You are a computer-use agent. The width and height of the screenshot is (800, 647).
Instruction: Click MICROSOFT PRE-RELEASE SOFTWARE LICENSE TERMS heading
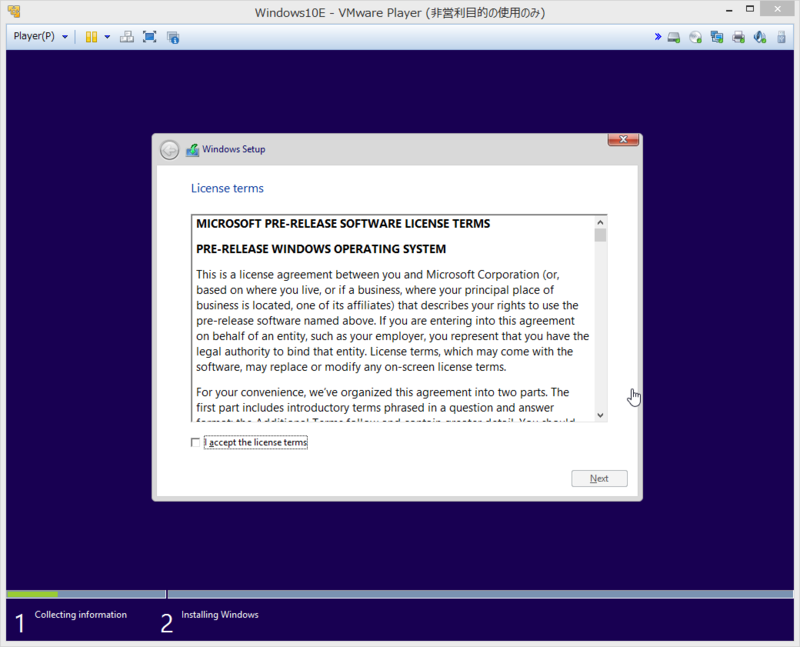(x=343, y=224)
